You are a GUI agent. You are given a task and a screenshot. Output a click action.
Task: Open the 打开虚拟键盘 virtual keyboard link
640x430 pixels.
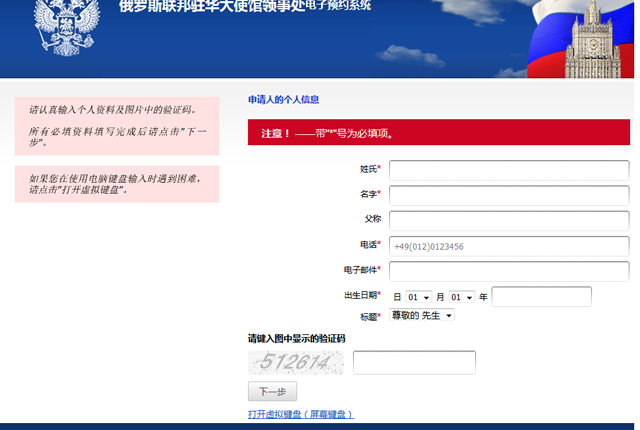(x=300, y=414)
